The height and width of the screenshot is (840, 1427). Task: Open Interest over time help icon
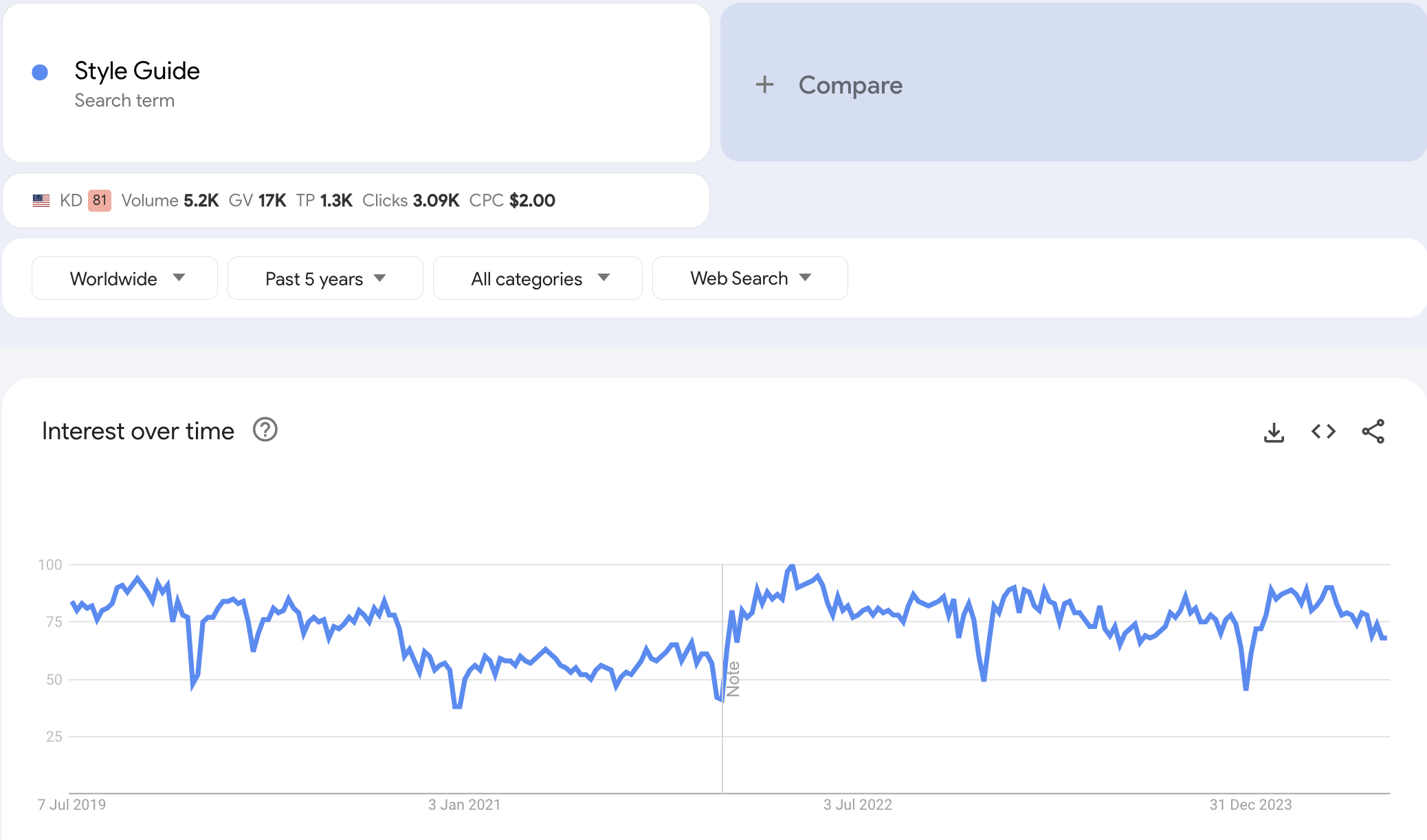pos(265,430)
